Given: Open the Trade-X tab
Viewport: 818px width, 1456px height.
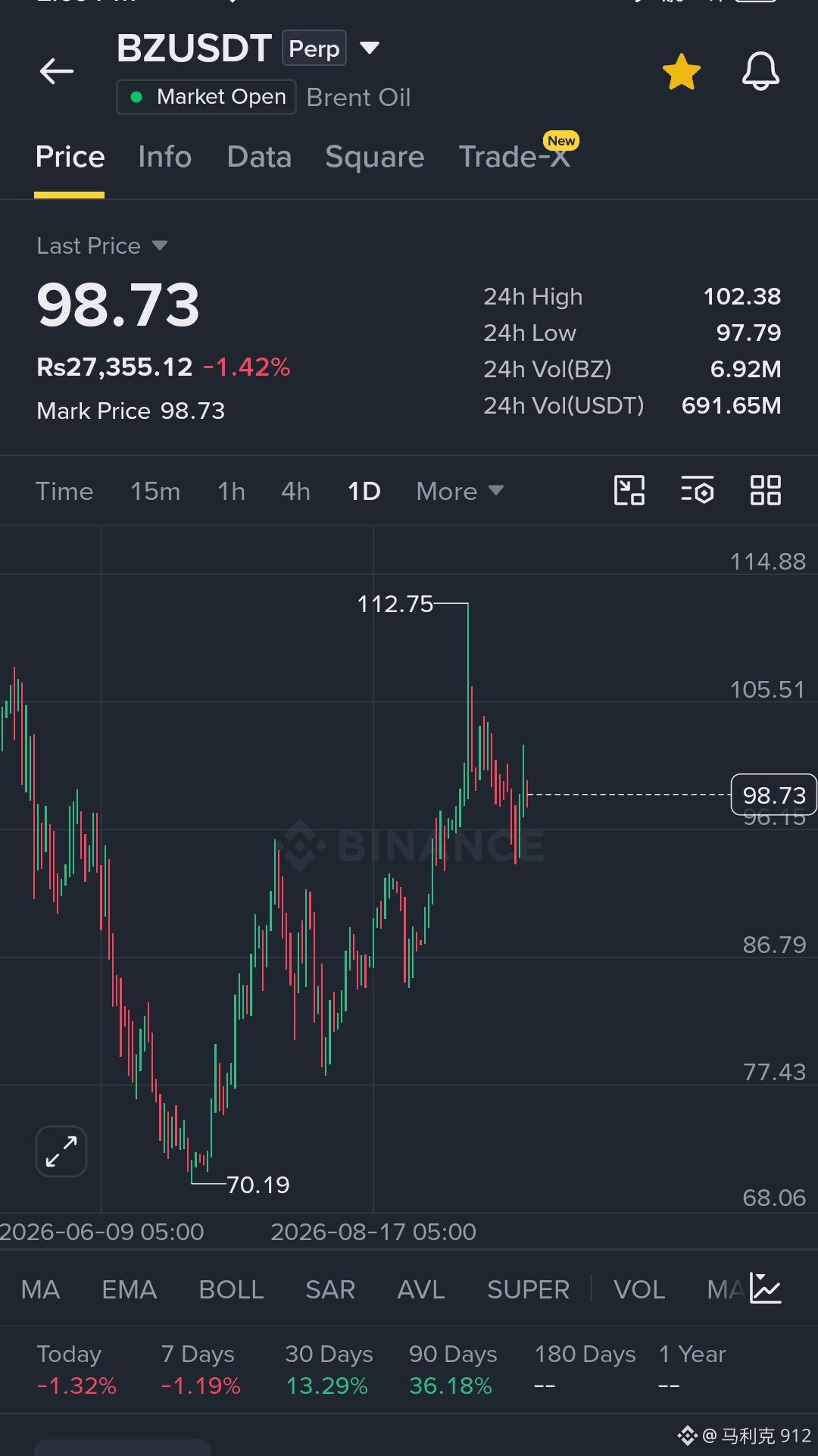Looking at the screenshot, I should pyautogui.click(x=515, y=157).
